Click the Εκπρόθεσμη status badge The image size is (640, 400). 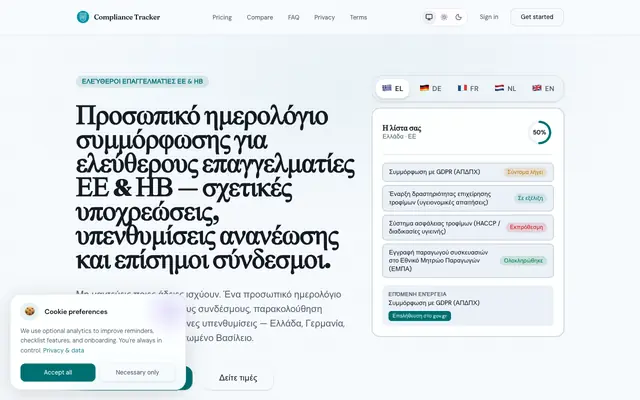coord(527,227)
